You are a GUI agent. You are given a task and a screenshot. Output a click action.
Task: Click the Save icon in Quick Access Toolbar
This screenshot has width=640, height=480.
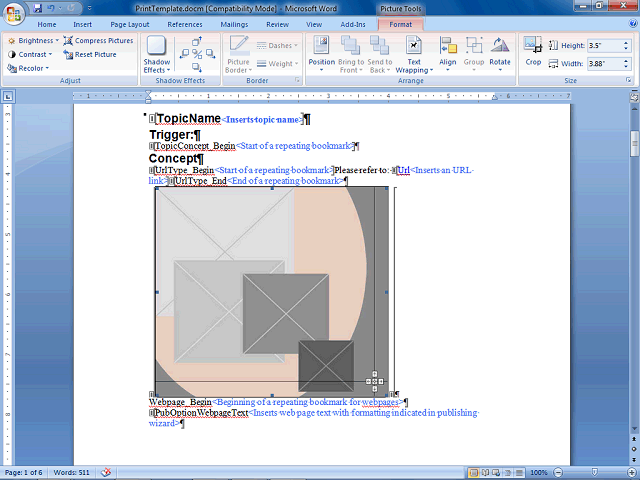click(38, 8)
